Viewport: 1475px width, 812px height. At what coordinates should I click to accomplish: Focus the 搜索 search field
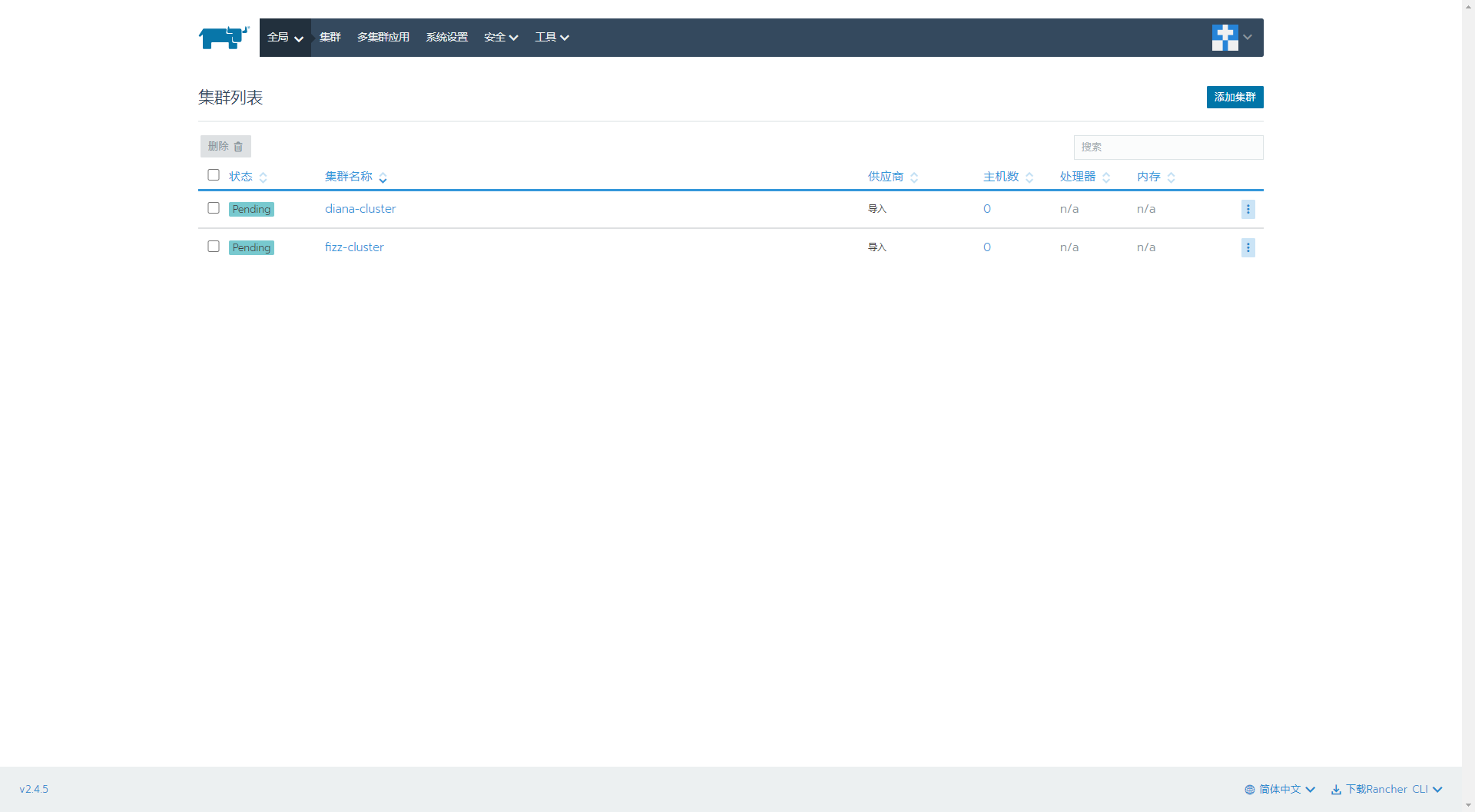click(1168, 147)
